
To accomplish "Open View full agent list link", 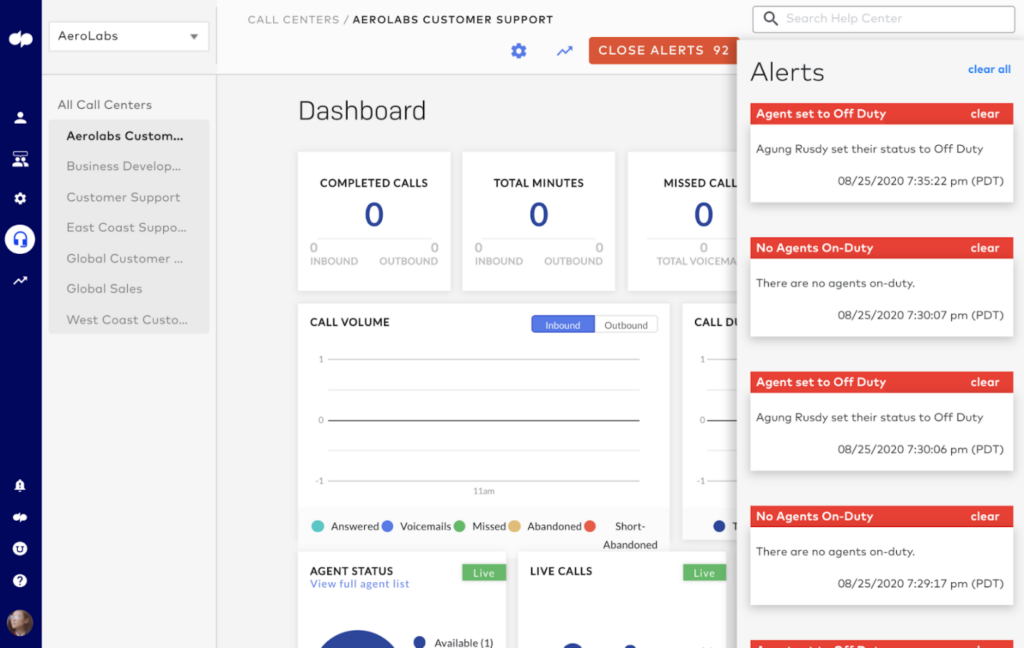I will pyautogui.click(x=359, y=584).
